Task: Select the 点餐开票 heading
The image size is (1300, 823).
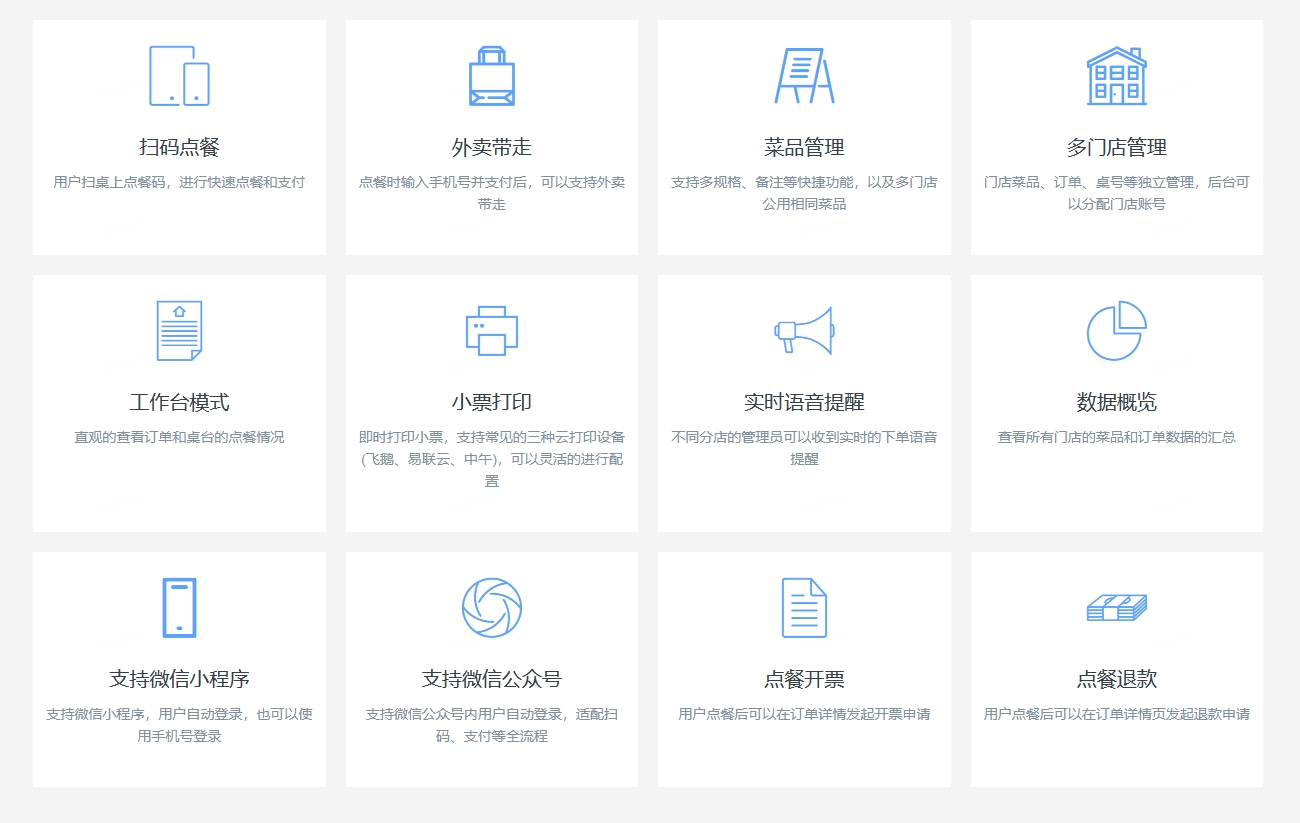Action: 804,680
